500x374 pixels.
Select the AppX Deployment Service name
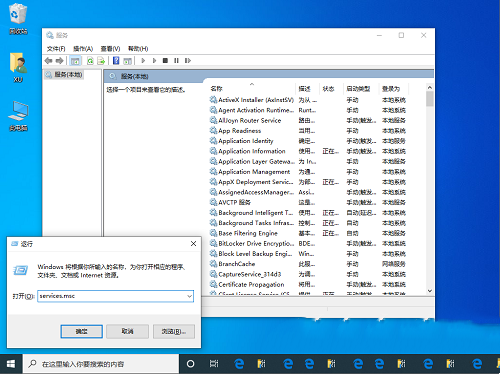[x=256, y=182]
